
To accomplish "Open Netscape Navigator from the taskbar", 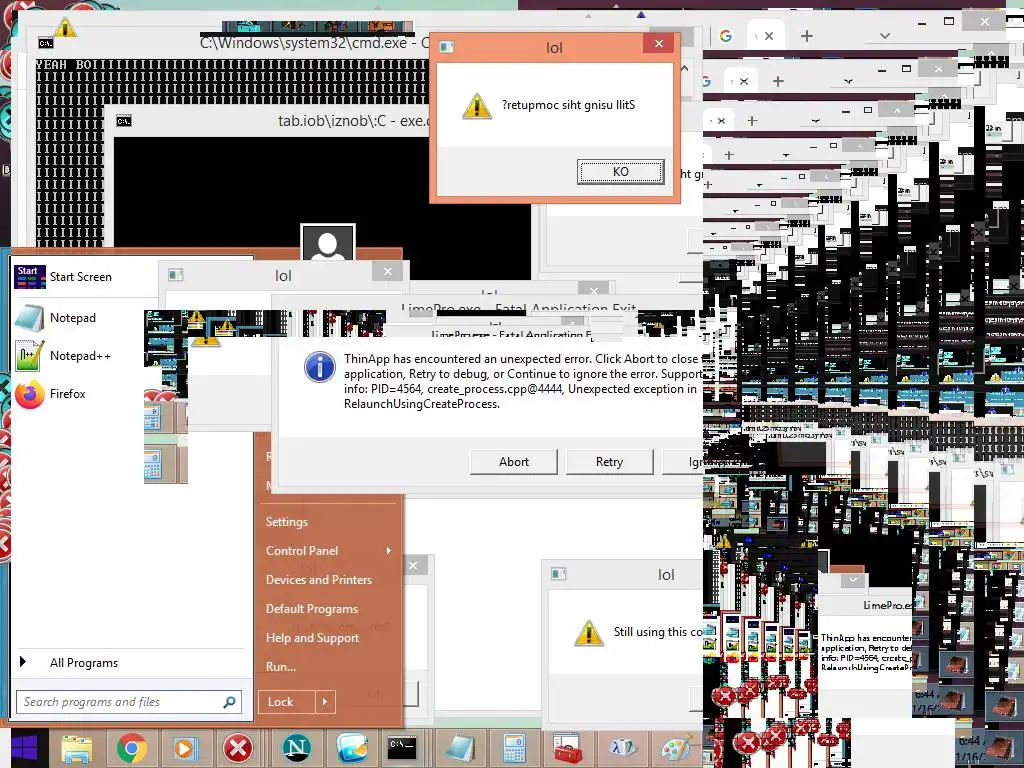I will (296, 748).
